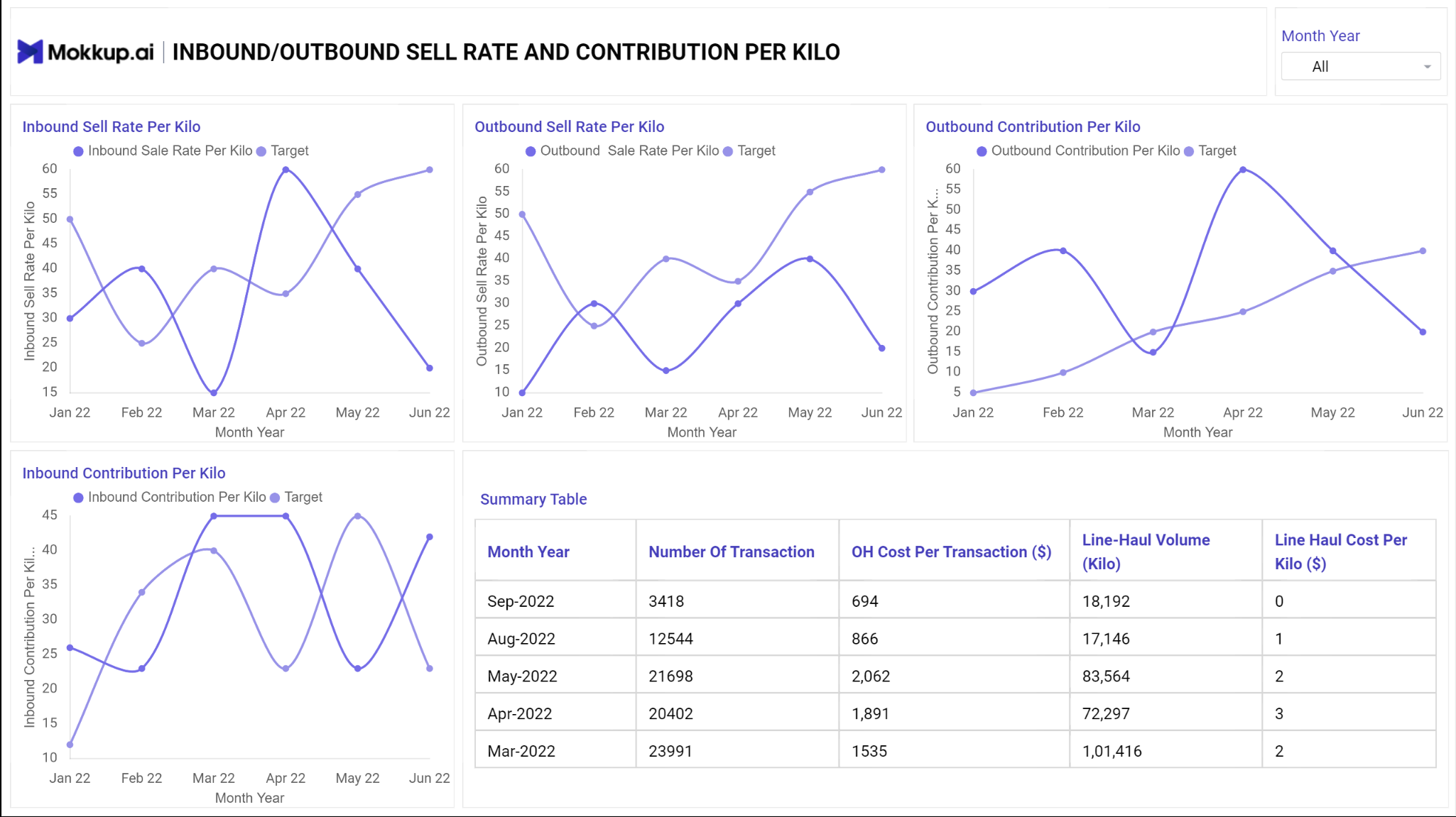Click OH cost value 2,062

(x=871, y=676)
